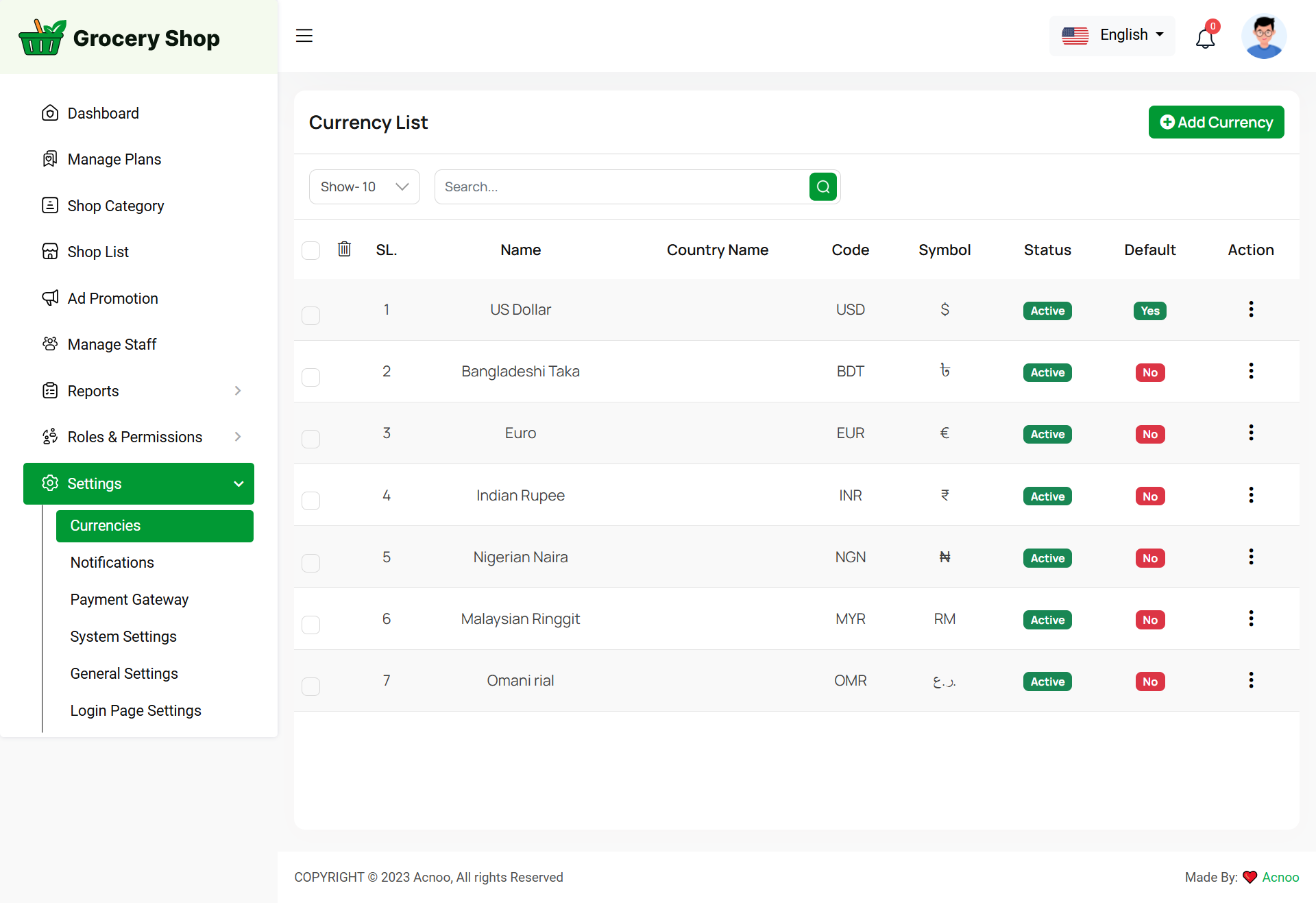This screenshot has width=1316, height=903.
Task: Open the English language dropdown
Action: (1112, 35)
